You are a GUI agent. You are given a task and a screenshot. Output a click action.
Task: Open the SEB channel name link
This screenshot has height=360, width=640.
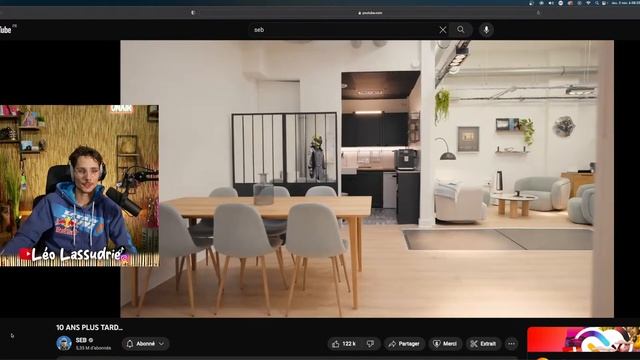click(x=81, y=340)
